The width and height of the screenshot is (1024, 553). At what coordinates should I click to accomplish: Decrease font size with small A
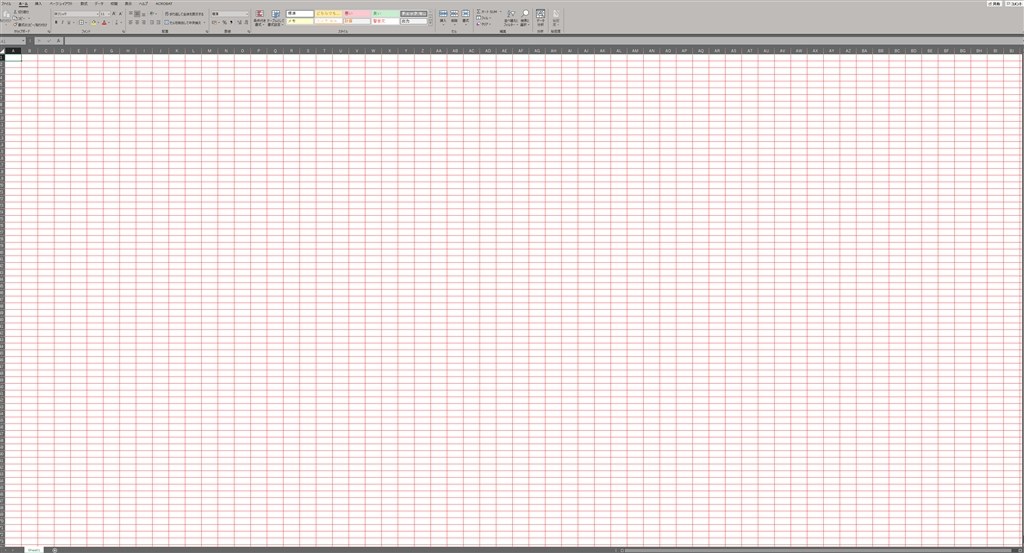click(120, 14)
